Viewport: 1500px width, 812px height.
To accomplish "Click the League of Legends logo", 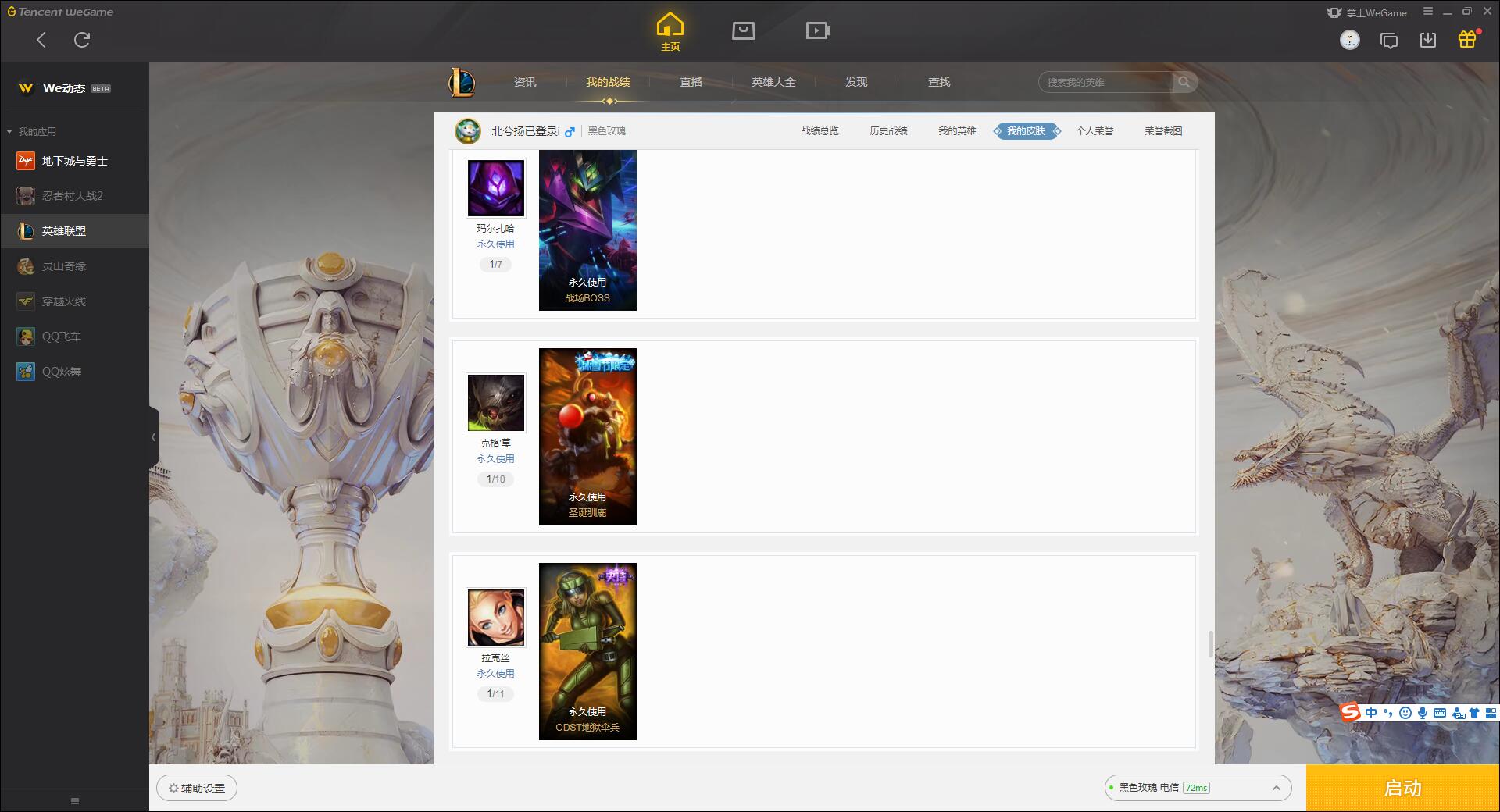I will click(461, 82).
